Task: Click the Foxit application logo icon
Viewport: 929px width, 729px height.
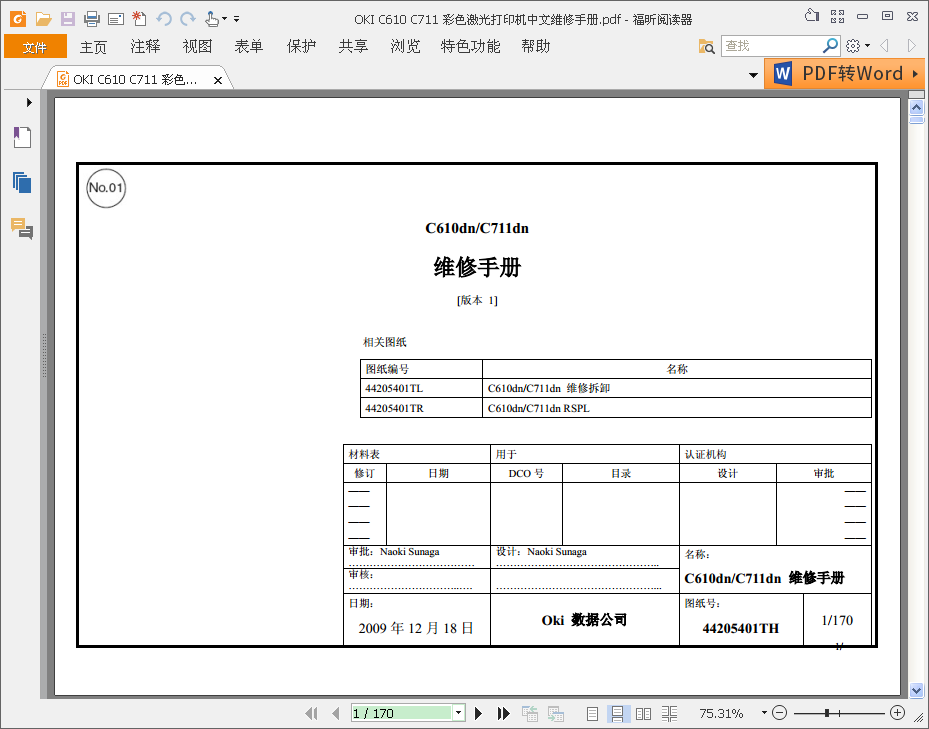Action: (x=18, y=19)
